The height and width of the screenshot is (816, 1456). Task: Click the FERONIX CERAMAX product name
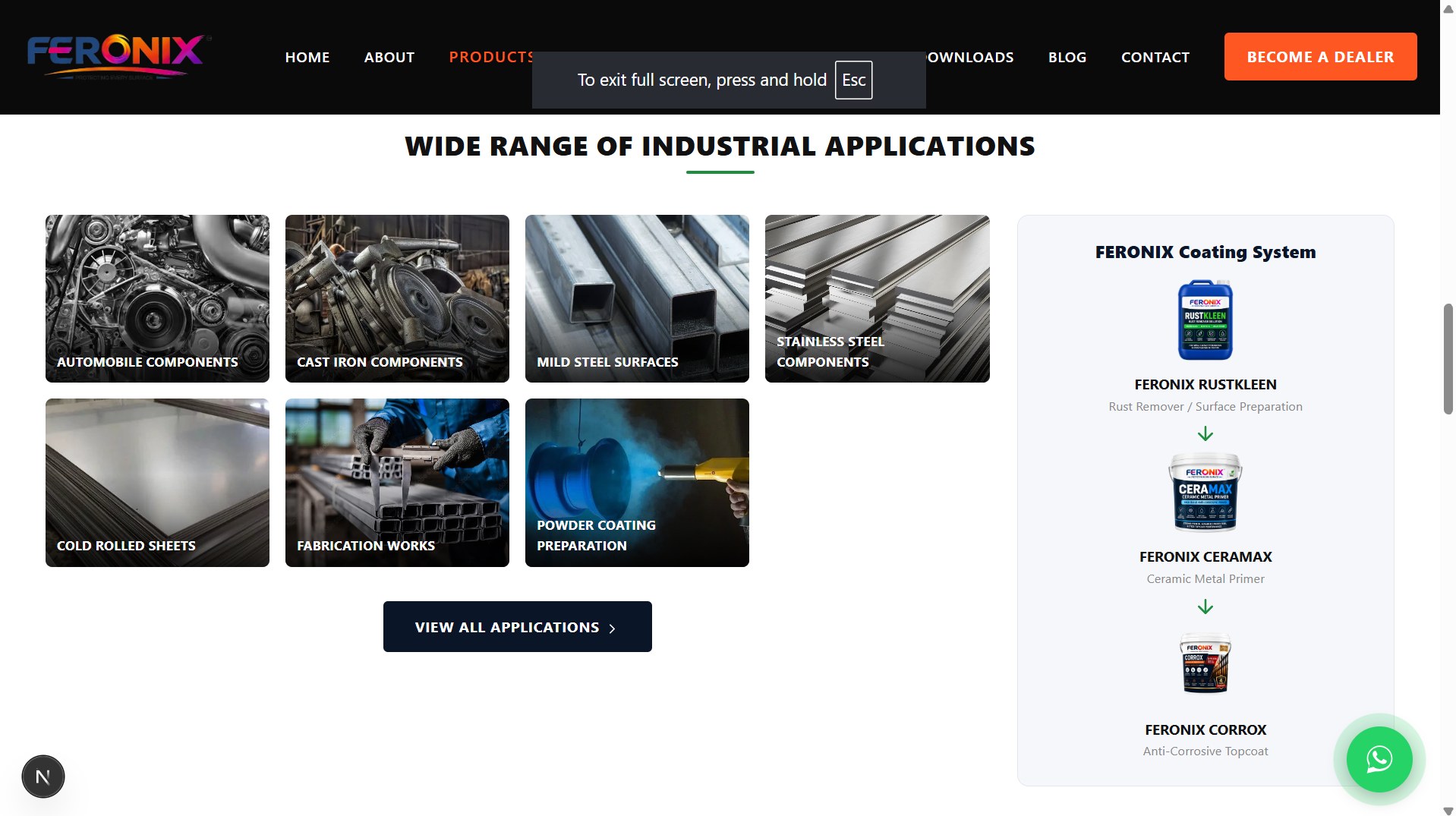click(1205, 557)
